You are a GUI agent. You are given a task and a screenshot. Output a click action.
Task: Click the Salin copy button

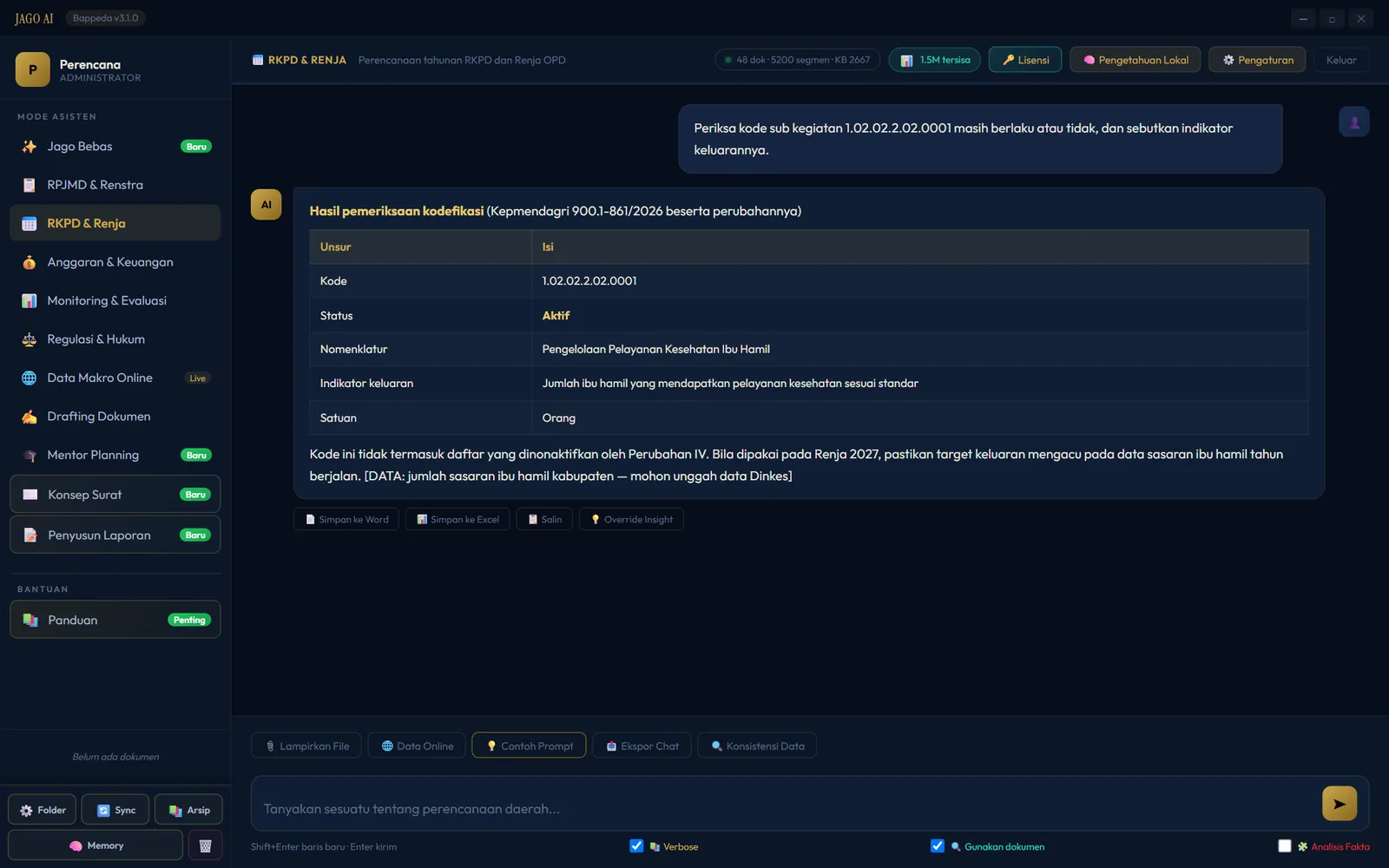click(x=544, y=519)
